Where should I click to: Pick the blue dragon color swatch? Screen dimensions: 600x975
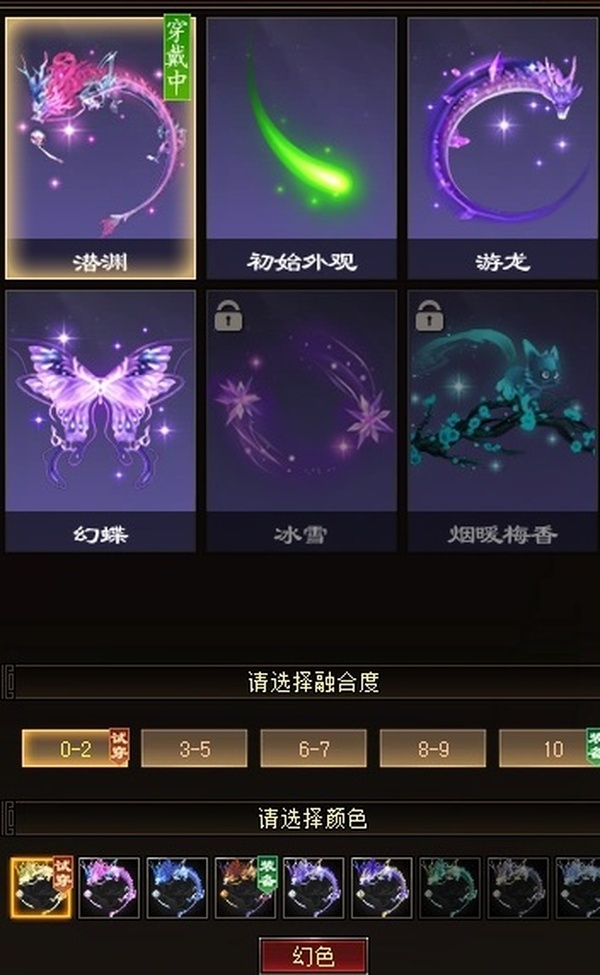[x=177, y=887]
